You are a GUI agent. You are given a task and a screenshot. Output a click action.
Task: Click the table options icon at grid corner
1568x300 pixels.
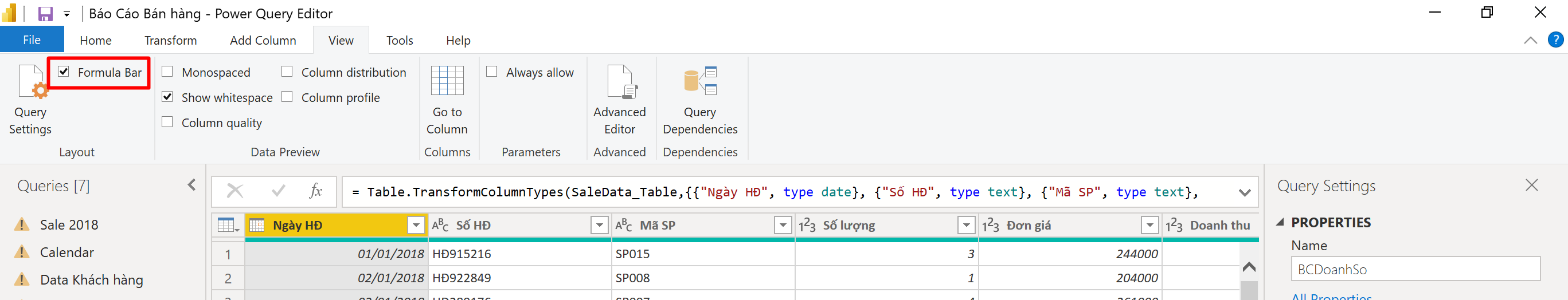tap(228, 226)
